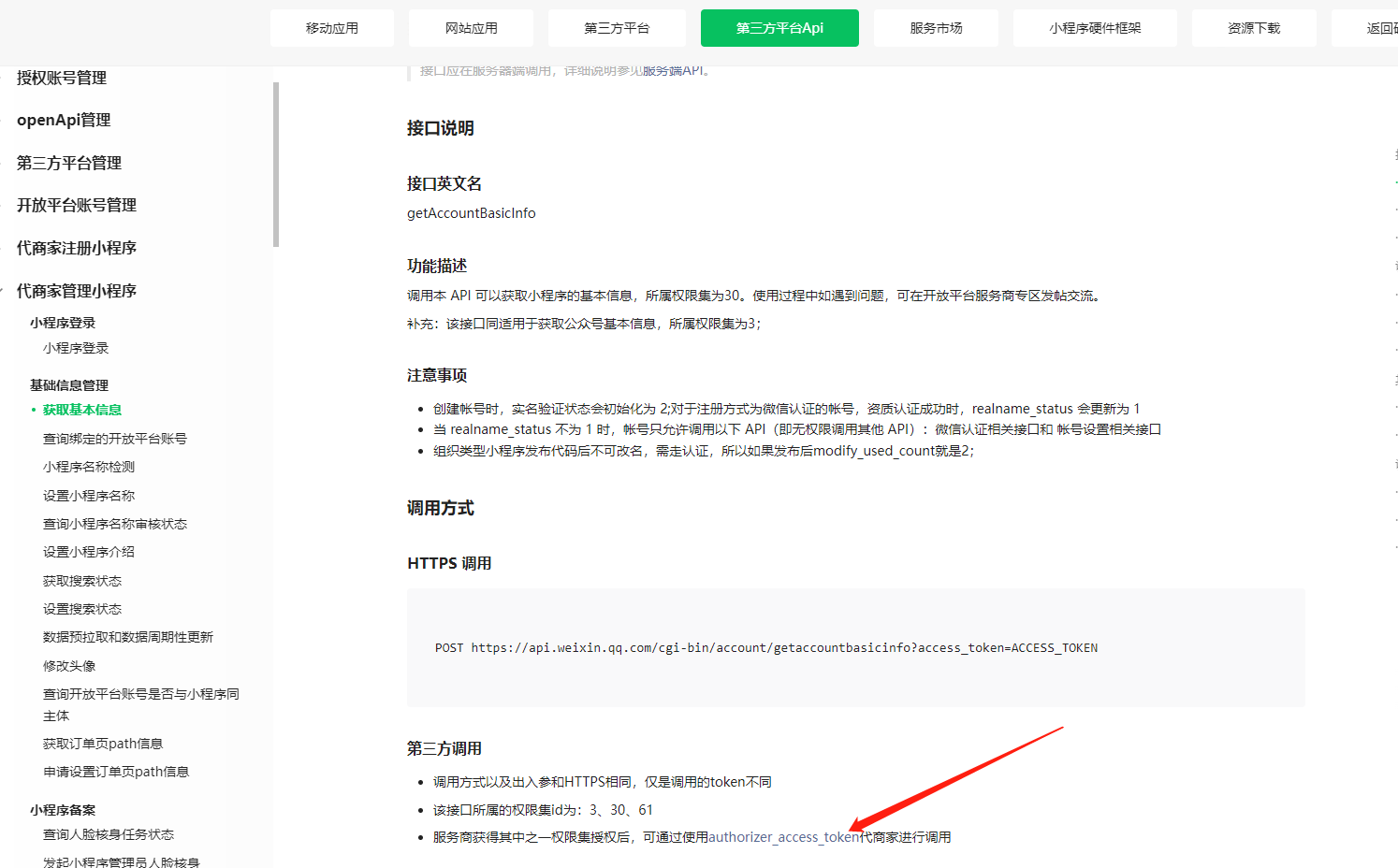The height and width of the screenshot is (868, 1398).
Task: Click the 接口说明 heading
Action: click(441, 128)
